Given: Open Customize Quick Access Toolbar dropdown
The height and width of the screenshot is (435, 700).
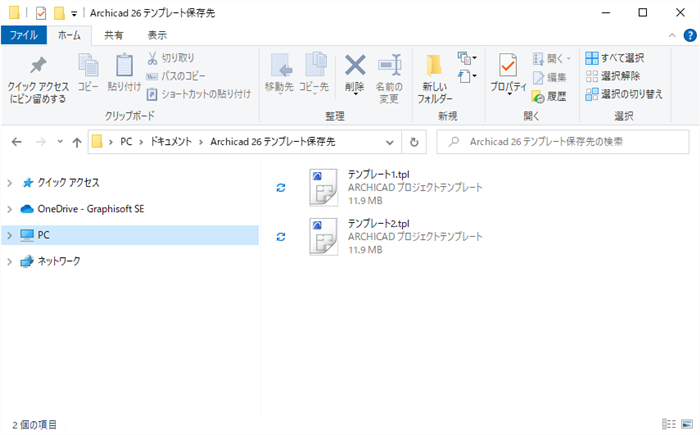Looking at the screenshot, I should 74,13.
